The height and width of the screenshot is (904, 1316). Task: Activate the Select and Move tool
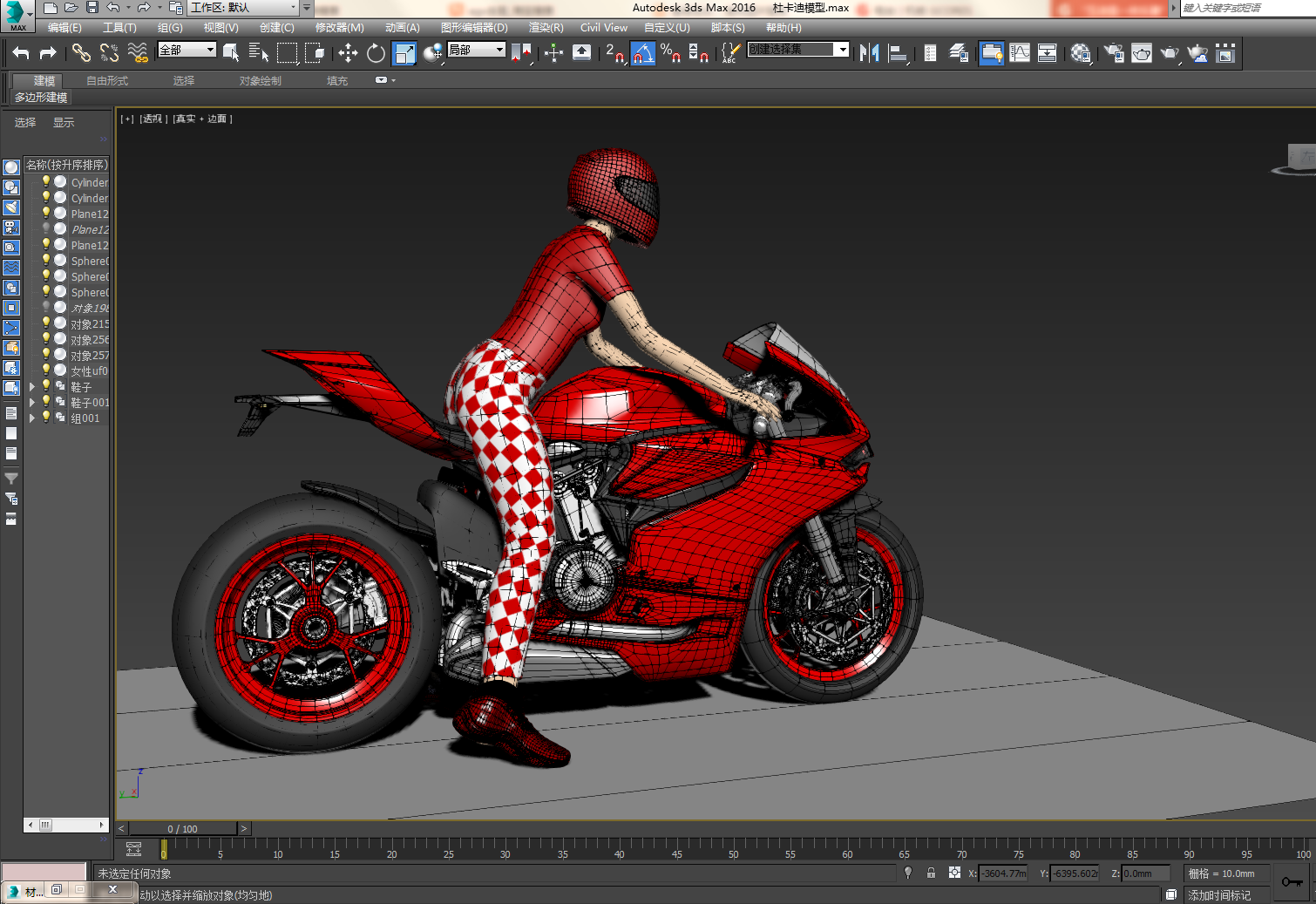(x=348, y=53)
